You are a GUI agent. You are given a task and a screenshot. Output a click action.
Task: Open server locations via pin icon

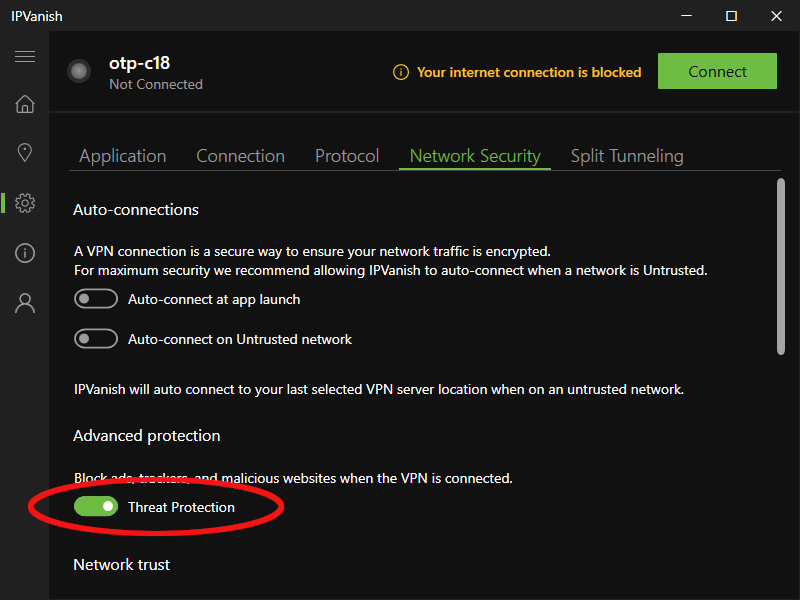[24, 153]
